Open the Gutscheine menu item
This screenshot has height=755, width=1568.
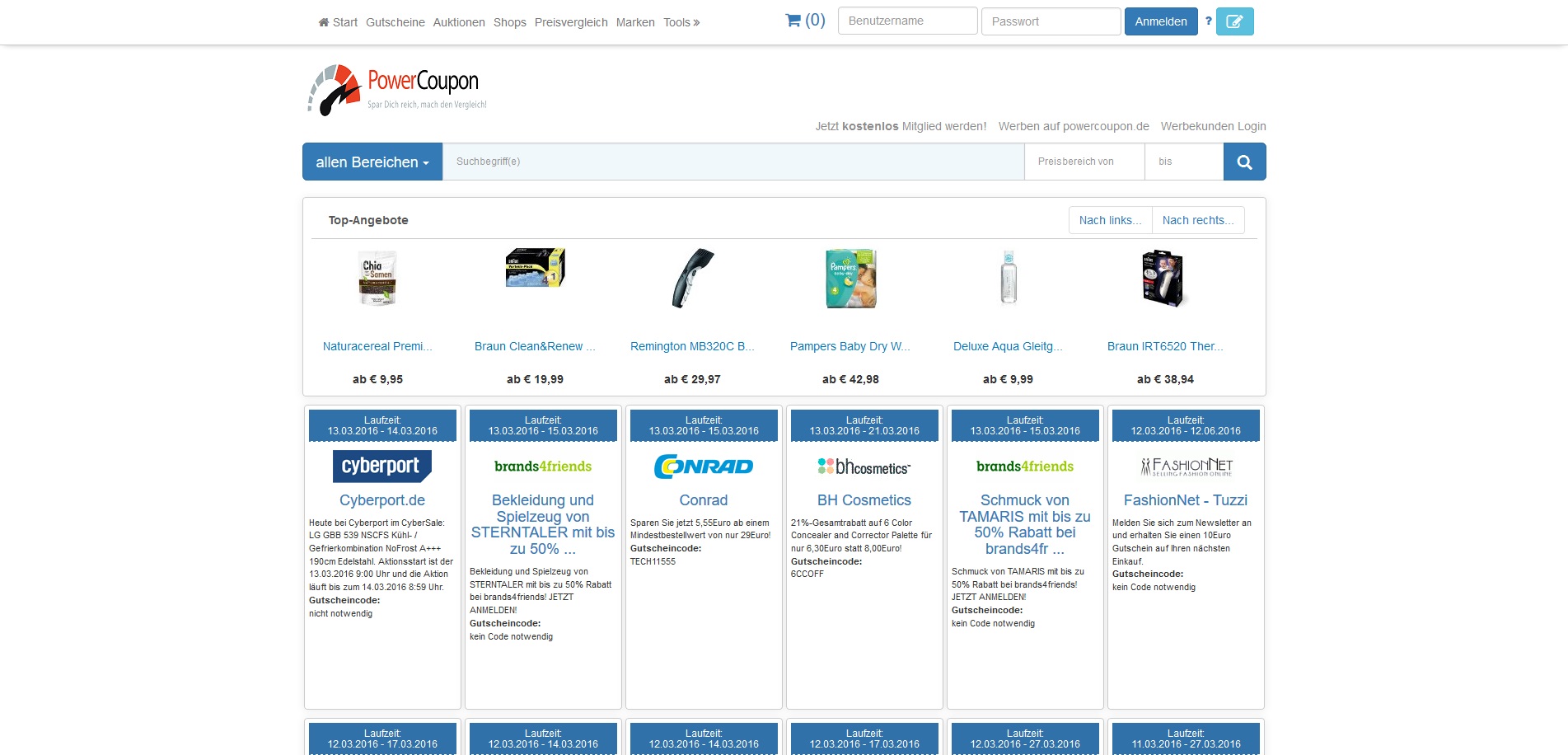[396, 22]
